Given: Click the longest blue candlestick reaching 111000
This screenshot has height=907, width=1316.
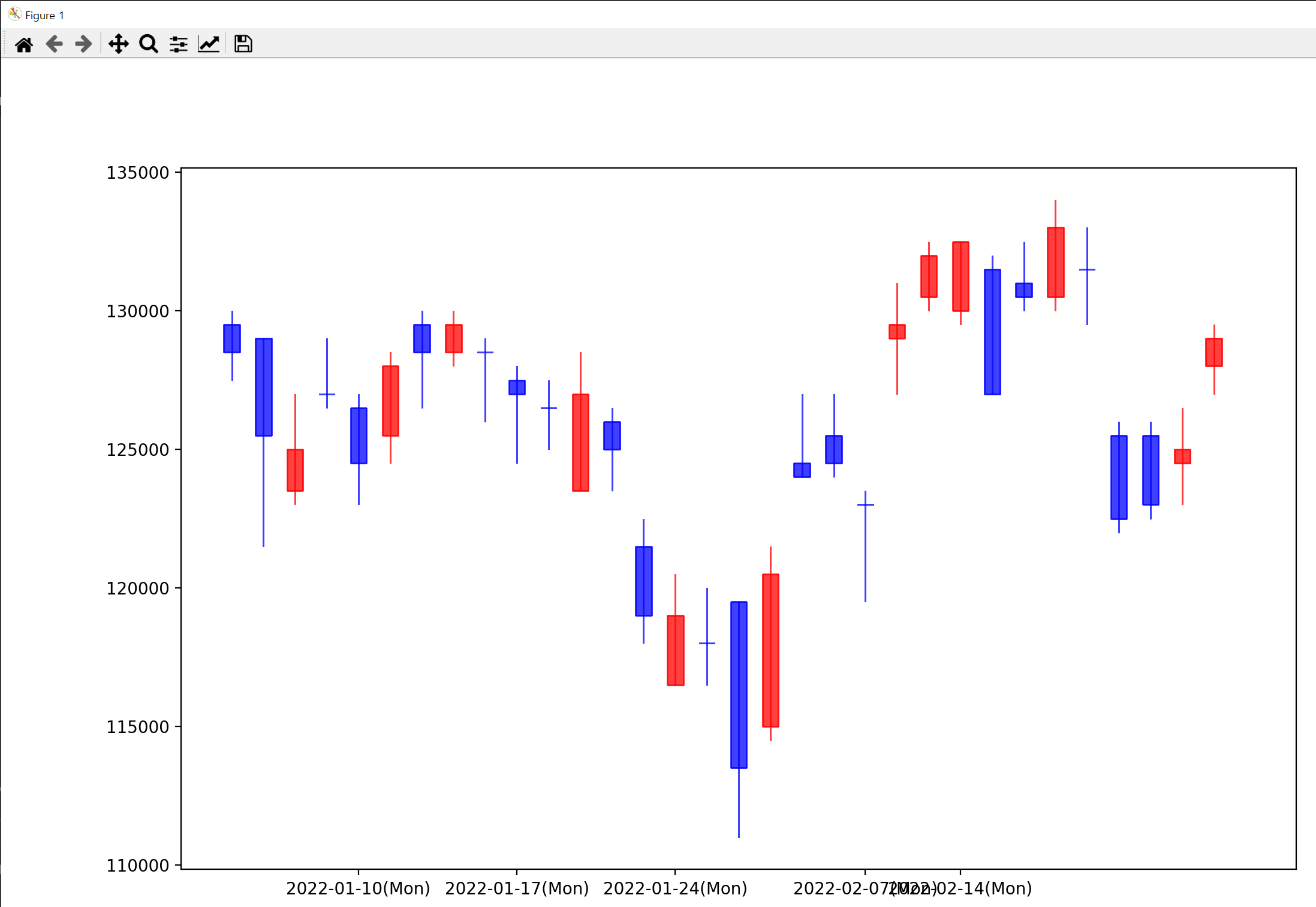Looking at the screenshot, I should point(739,684).
